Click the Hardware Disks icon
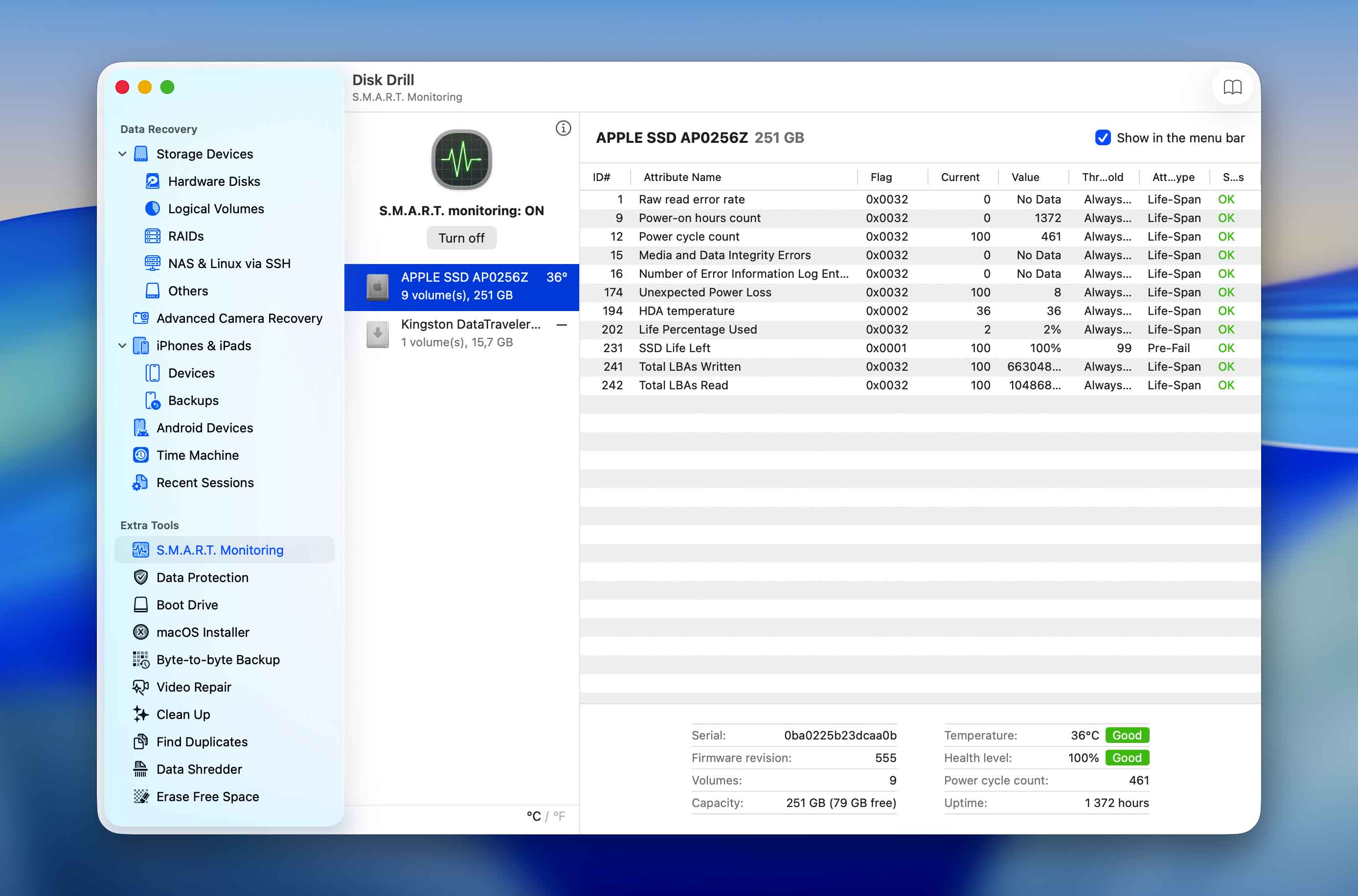 pos(153,181)
